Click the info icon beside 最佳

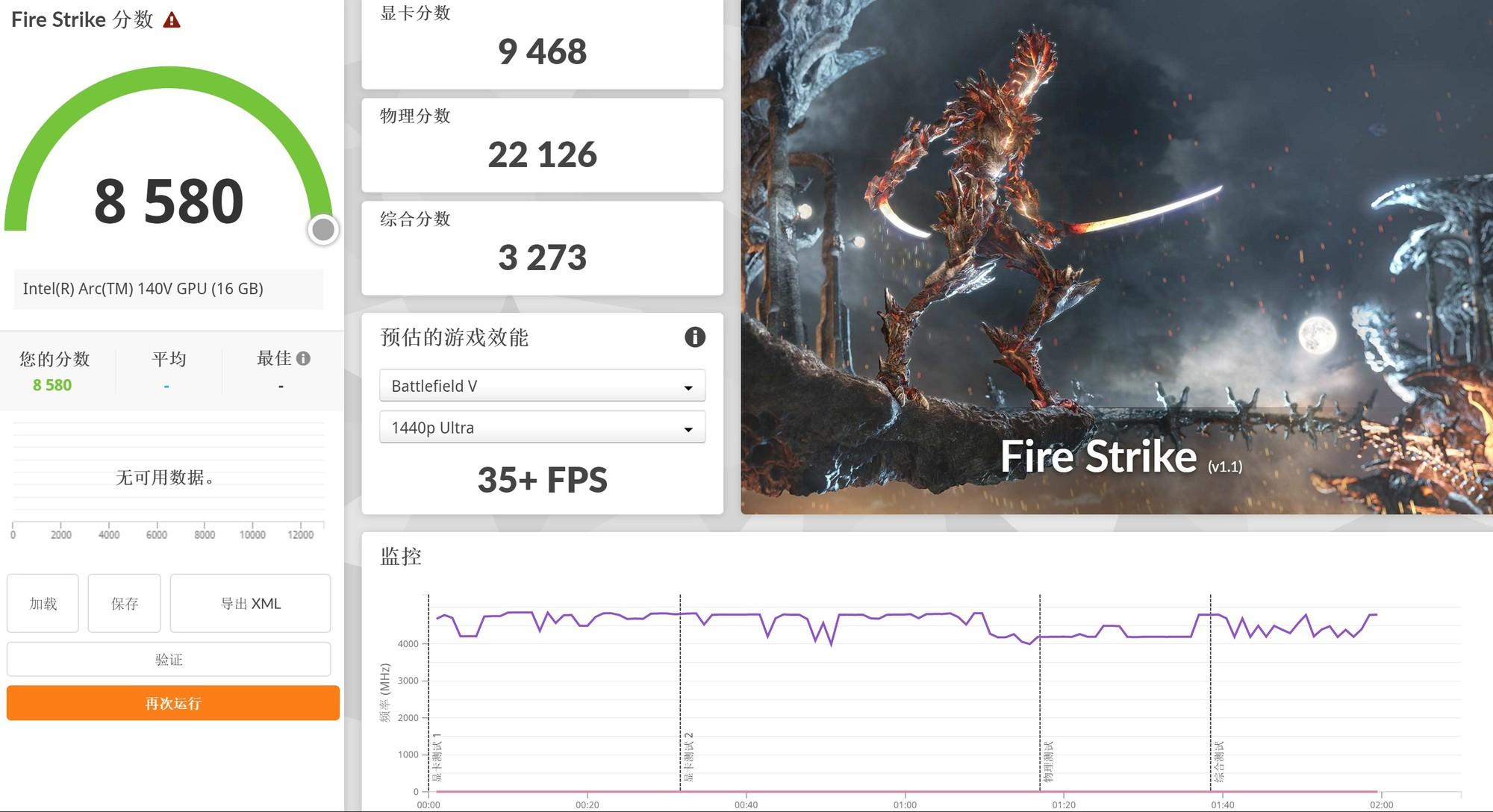click(303, 359)
